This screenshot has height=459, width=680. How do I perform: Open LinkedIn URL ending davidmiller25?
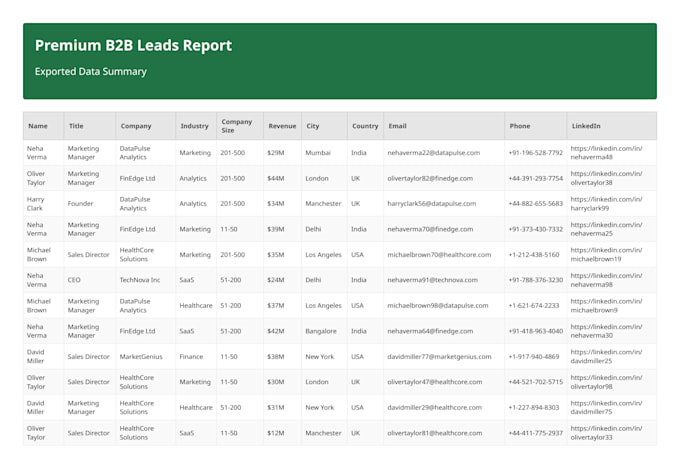click(606, 357)
